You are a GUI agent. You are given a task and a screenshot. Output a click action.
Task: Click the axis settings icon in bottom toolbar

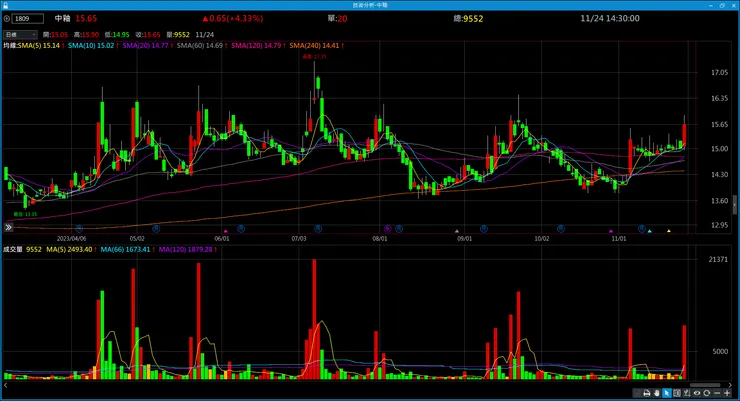[687, 393]
